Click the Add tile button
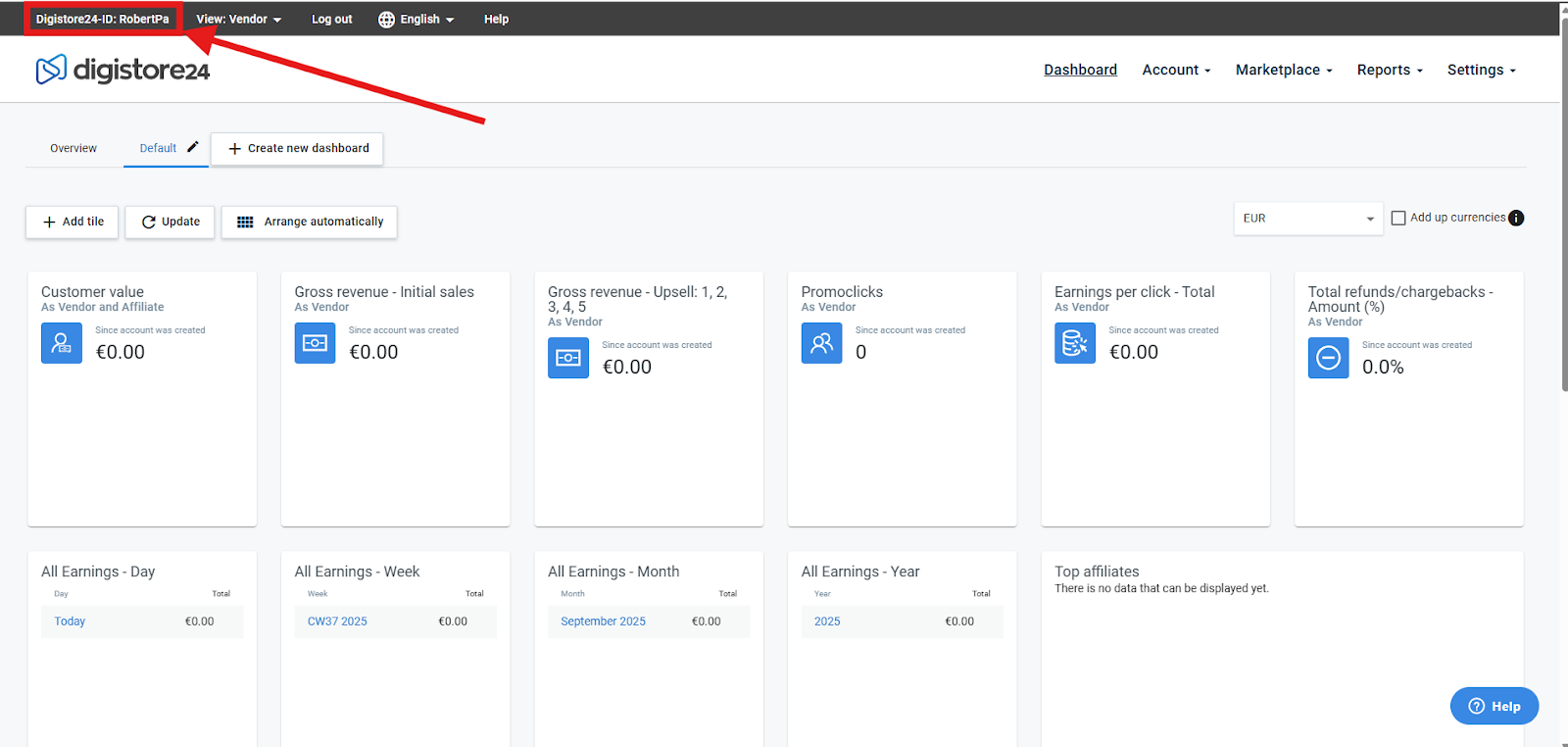Screen dimensions: 1568x747 [x=73, y=222]
